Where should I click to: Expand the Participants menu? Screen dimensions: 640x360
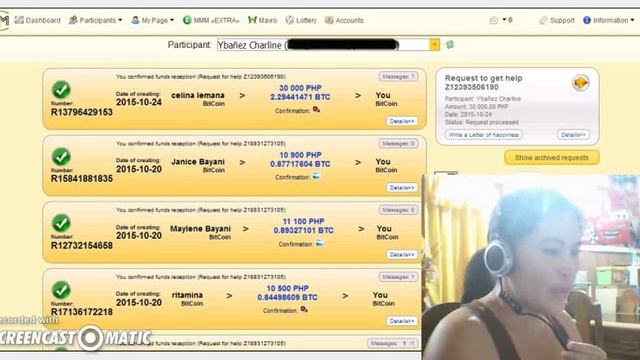click(x=96, y=20)
